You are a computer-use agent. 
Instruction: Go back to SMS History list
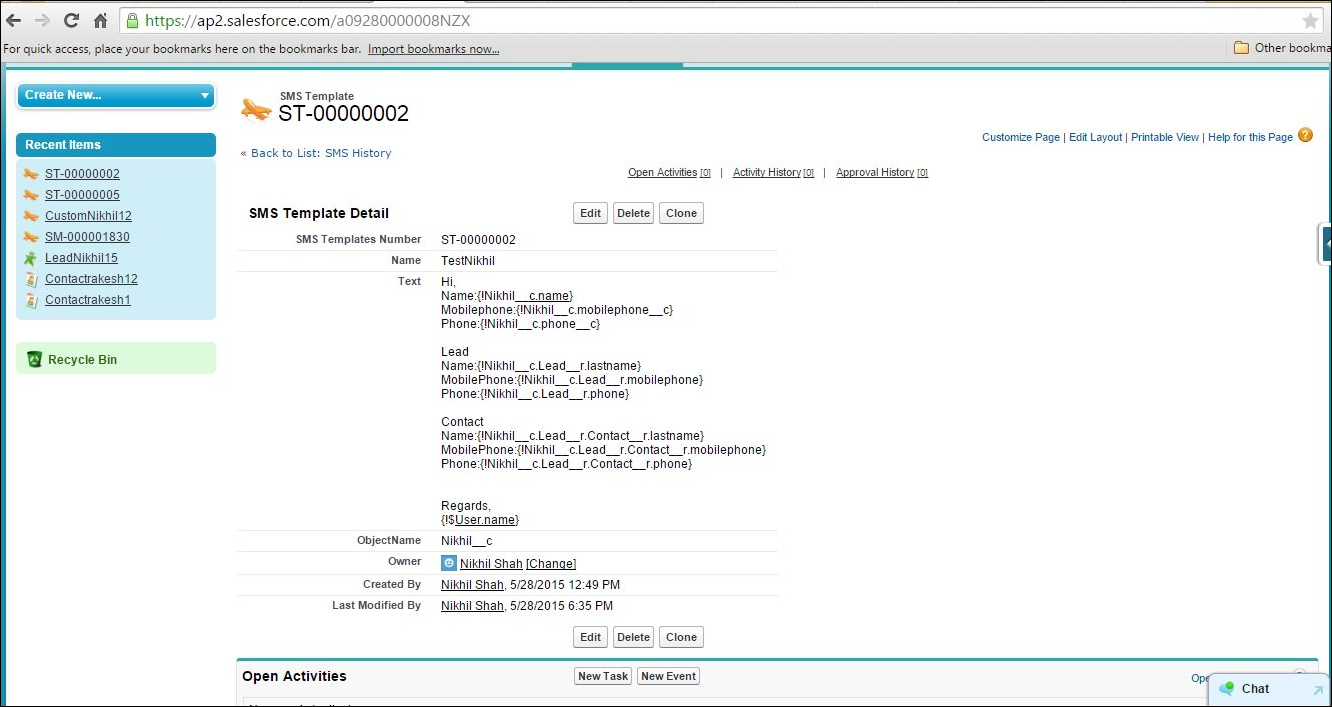point(321,153)
